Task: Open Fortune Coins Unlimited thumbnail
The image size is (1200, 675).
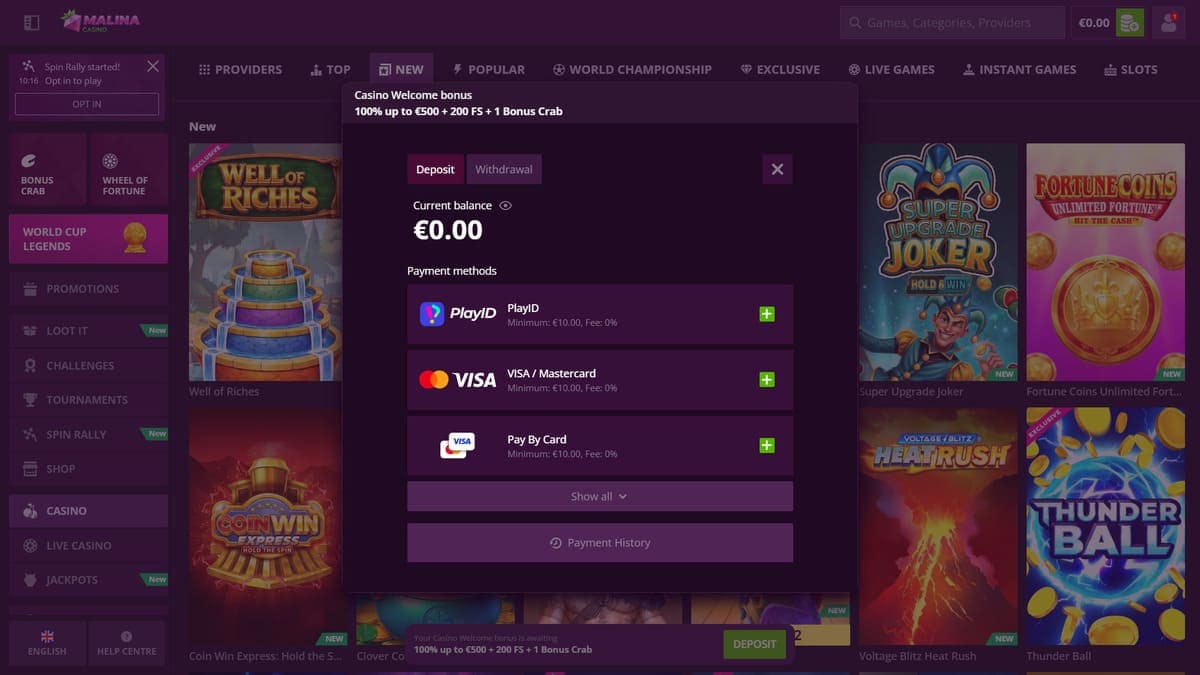Action: pyautogui.click(x=1106, y=262)
